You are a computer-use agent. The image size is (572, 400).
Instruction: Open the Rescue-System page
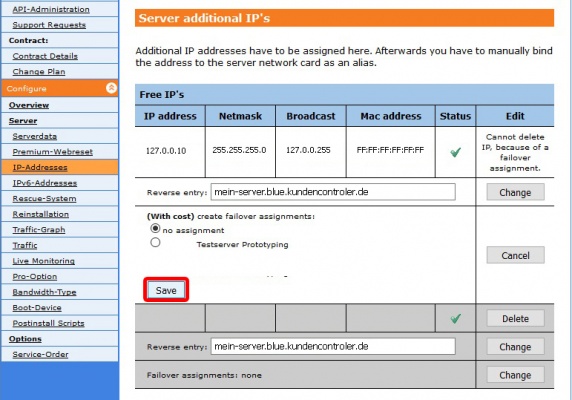coord(44,199)
